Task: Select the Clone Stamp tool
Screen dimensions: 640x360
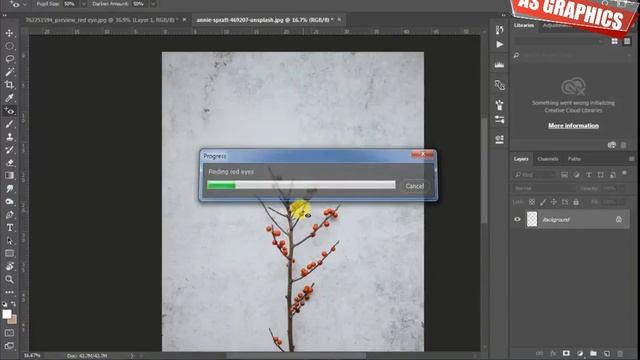Action: point(9,137)
